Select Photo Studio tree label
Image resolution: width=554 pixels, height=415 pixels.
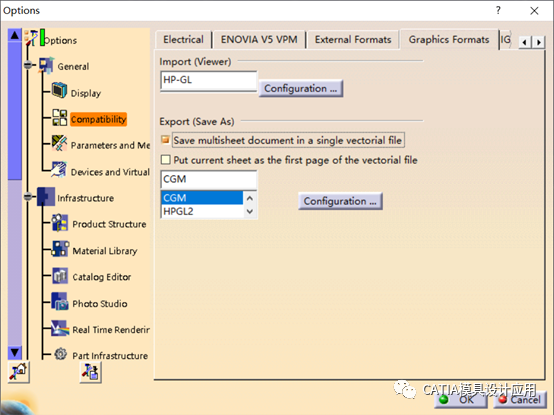pyautogui.click(x=100, y=303)
